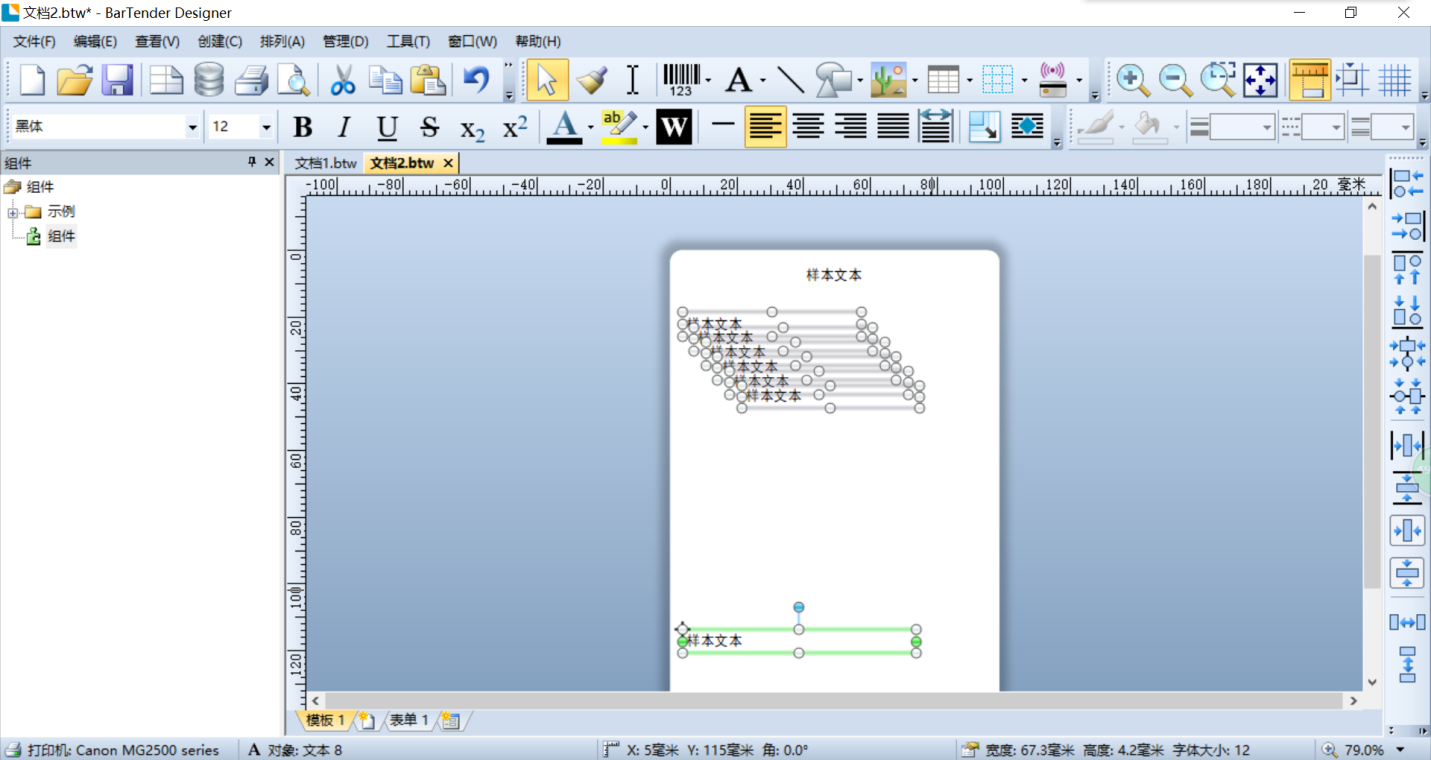
Task: Save the document with floppy disk icon
Action: tap(118, 80)
